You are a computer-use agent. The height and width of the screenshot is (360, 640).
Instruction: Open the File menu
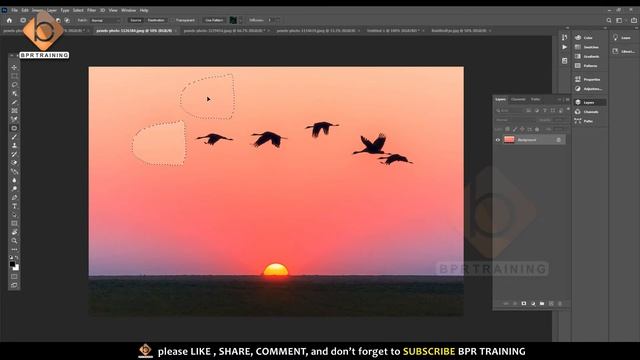point(15,10)
